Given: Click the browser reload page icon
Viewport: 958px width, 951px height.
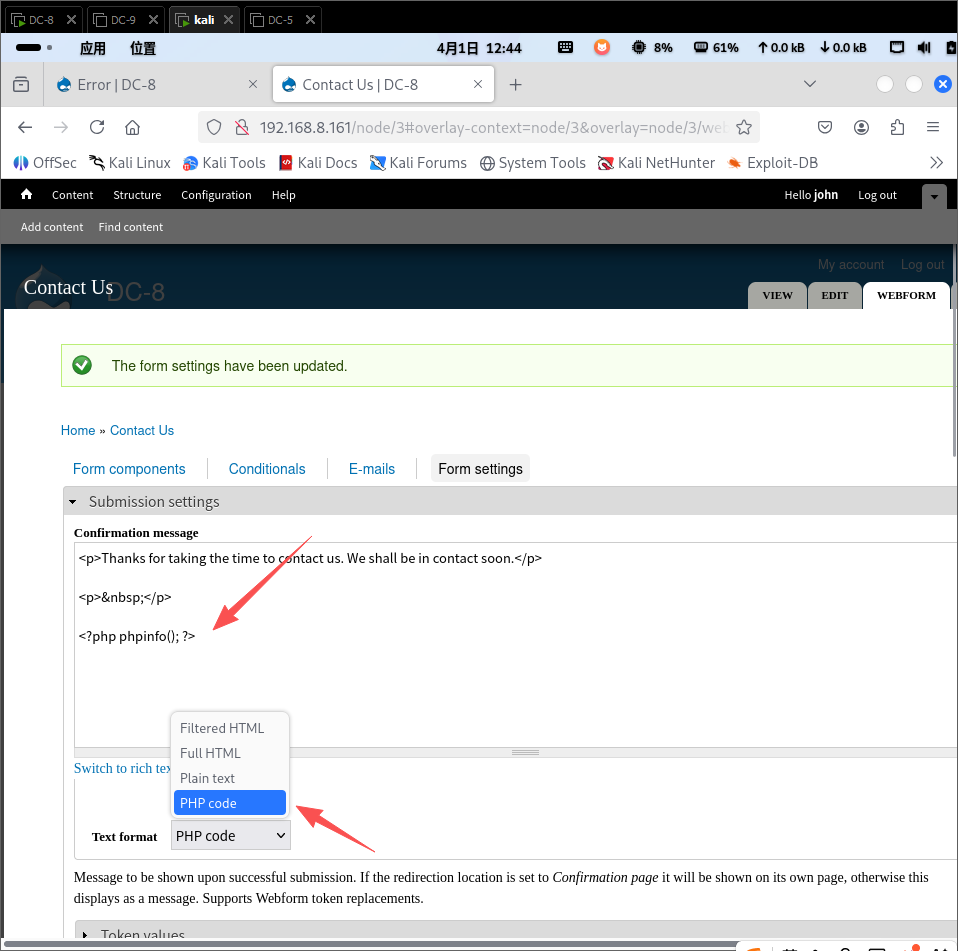Looking at the screenshot, I should 97,127.
